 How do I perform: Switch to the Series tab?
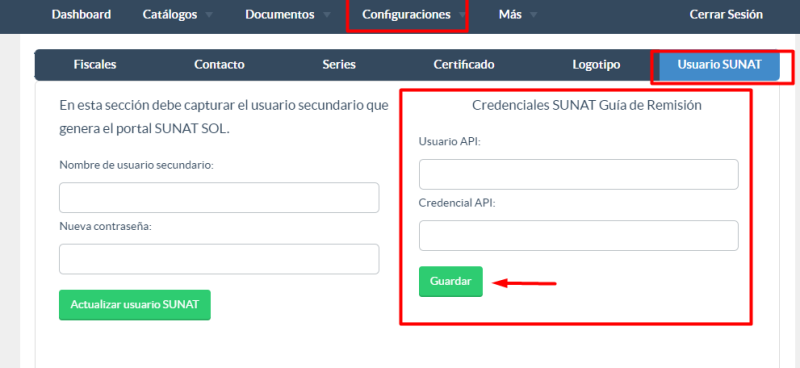pyautogui.click(x=339, y=65)
